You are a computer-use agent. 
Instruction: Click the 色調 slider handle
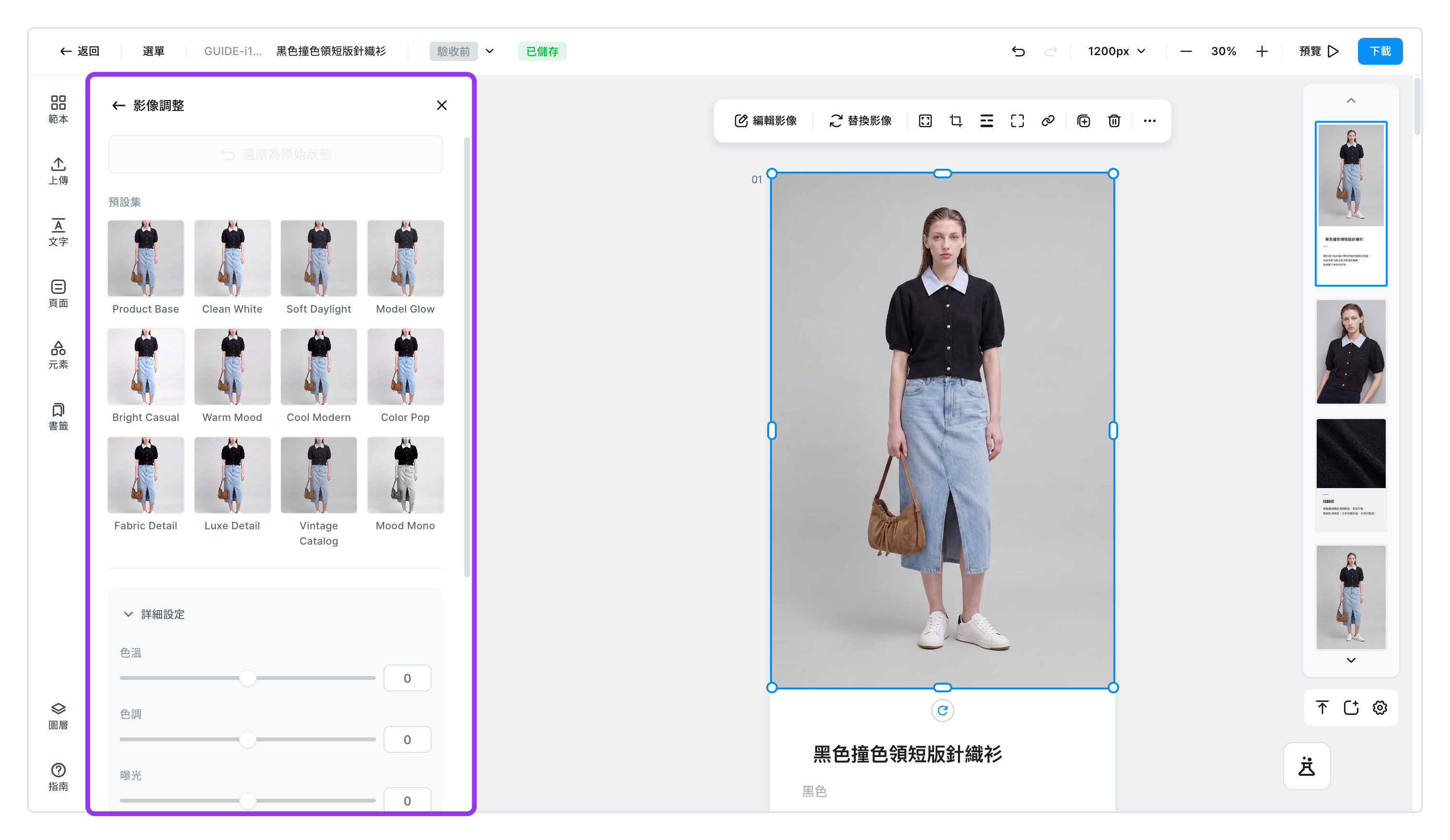click(x=247, y=739)
